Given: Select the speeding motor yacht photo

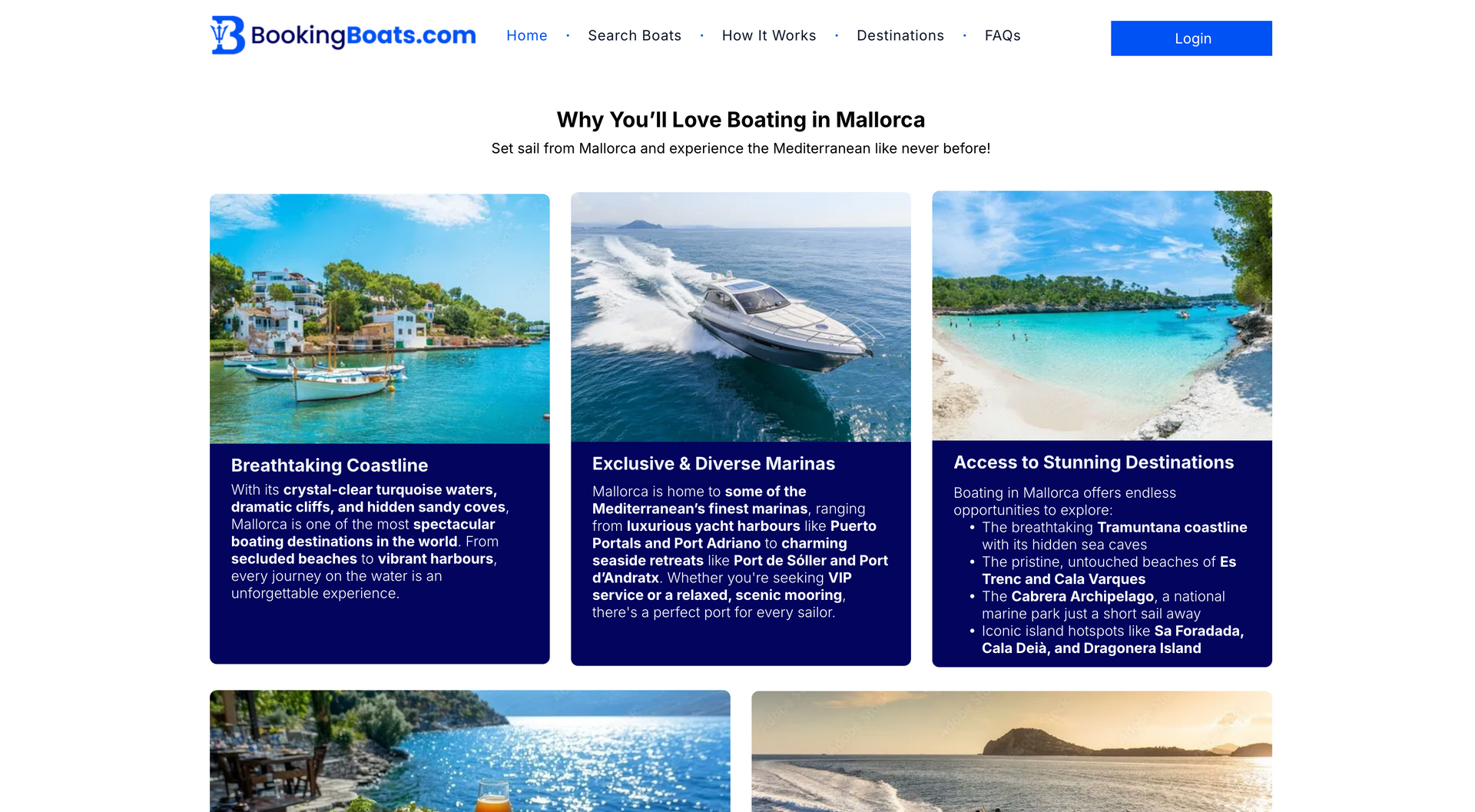Looking at the screenshot, I should pyautogui.click(x=741, y=317).
